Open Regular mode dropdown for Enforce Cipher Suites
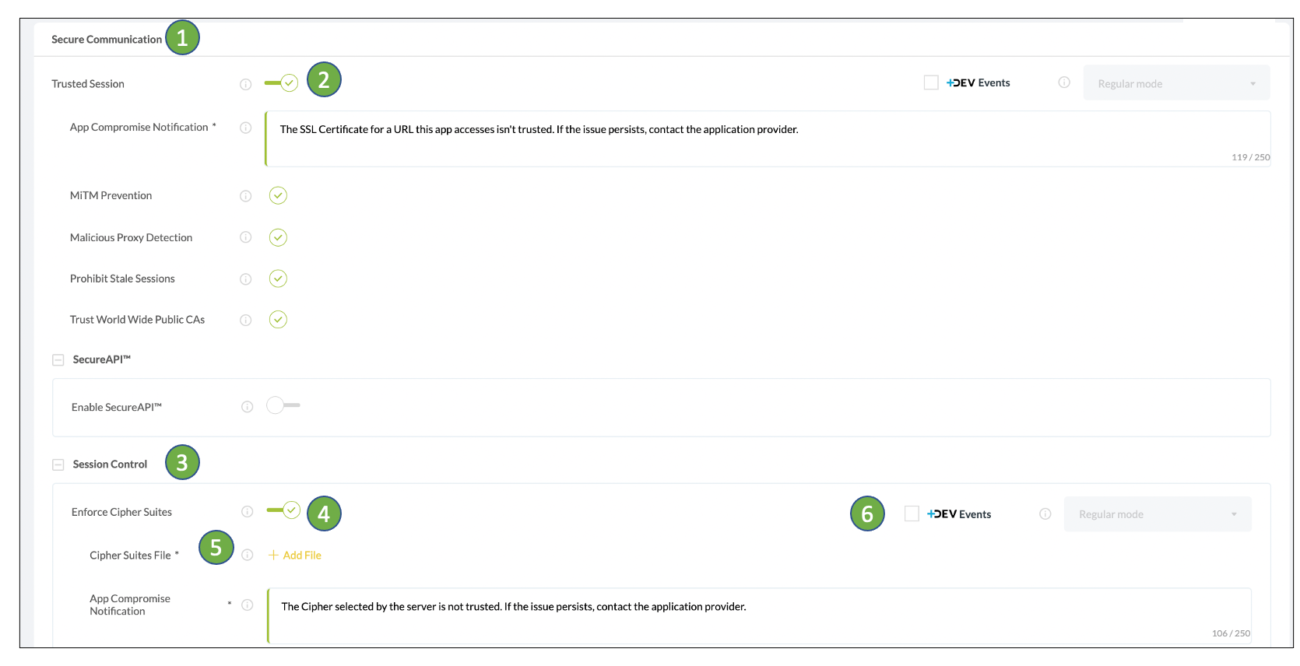The width and height of the screenshot is (1300, 666). pos(1157,514)
